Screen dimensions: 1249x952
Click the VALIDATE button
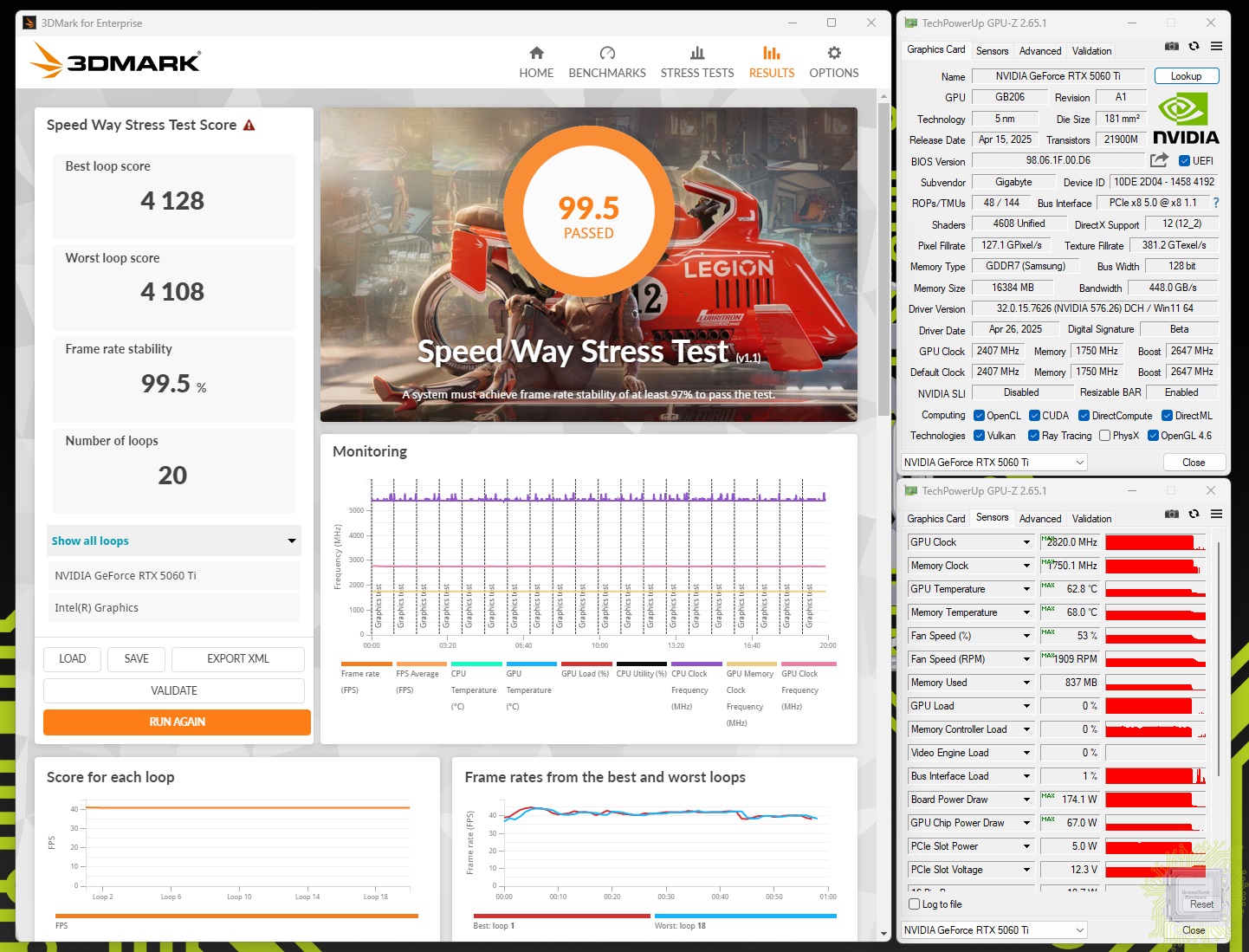[x=174, y=690]
